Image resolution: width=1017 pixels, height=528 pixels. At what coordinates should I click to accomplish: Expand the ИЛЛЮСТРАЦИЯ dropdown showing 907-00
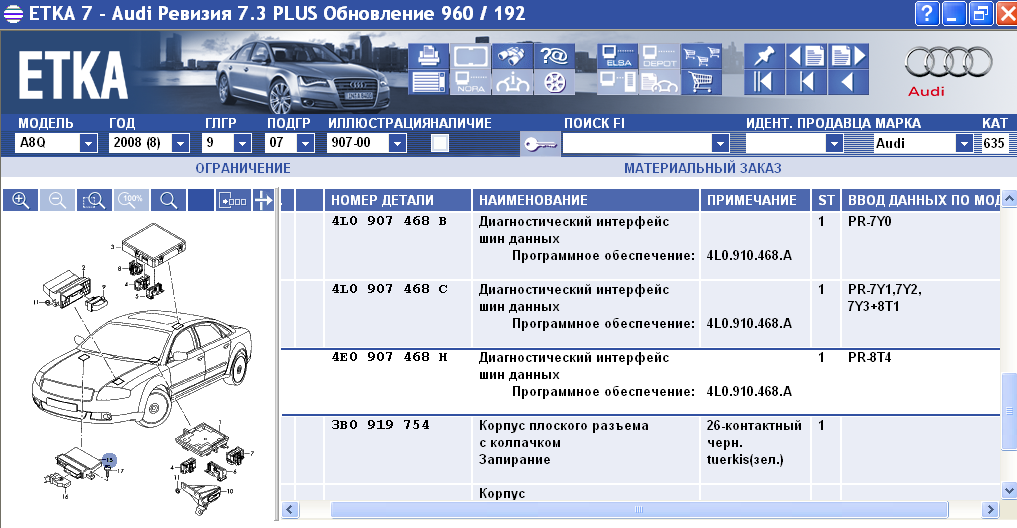(x=396, y=144)
